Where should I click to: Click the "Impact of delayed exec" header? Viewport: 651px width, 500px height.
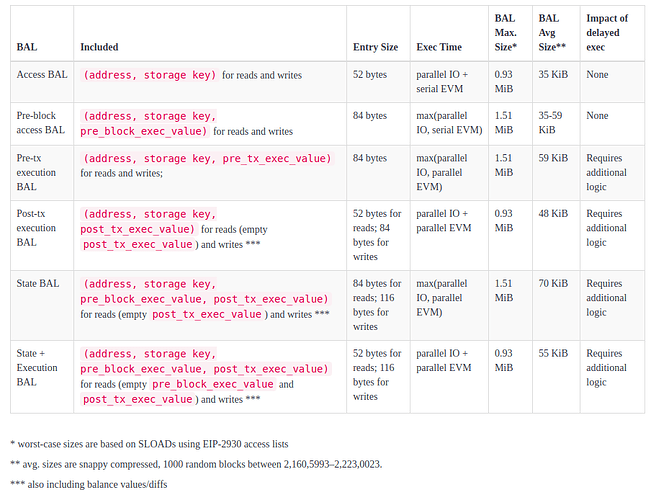[x=607, y=32]
